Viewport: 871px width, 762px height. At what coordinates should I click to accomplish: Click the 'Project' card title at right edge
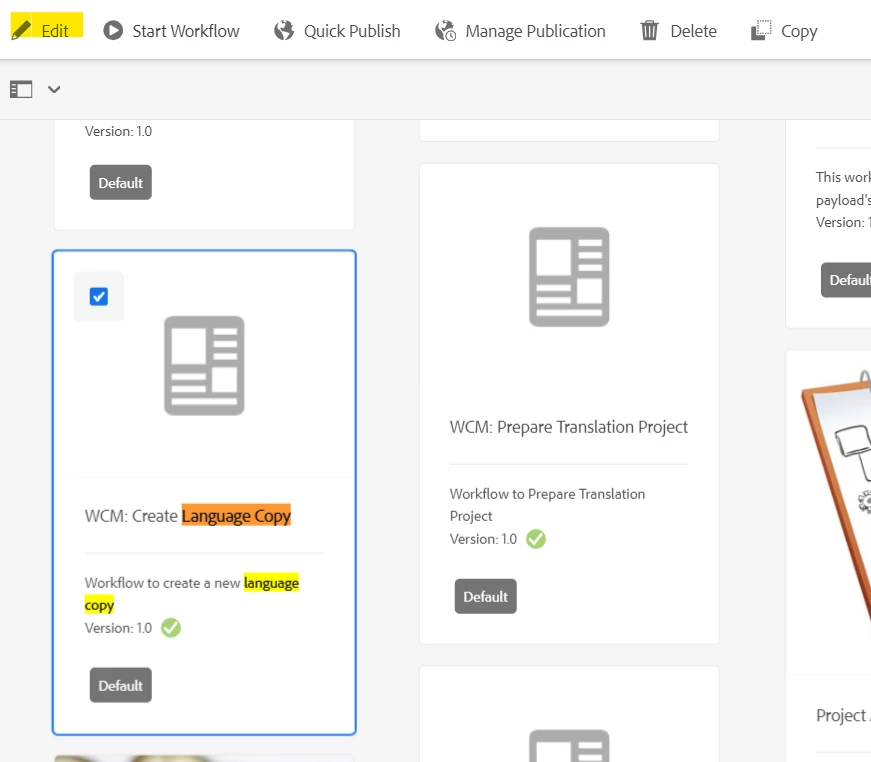tap(843, 716)
